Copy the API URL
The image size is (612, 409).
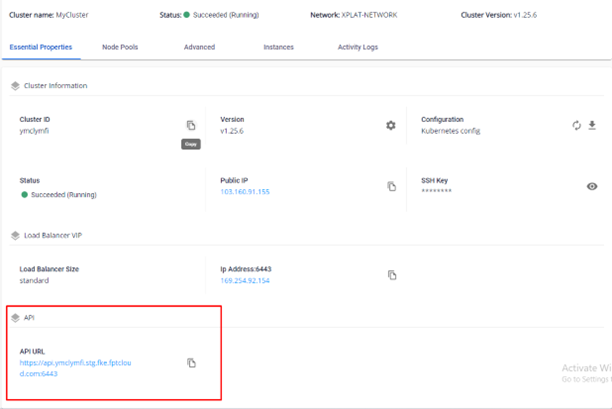pos(191,363)
